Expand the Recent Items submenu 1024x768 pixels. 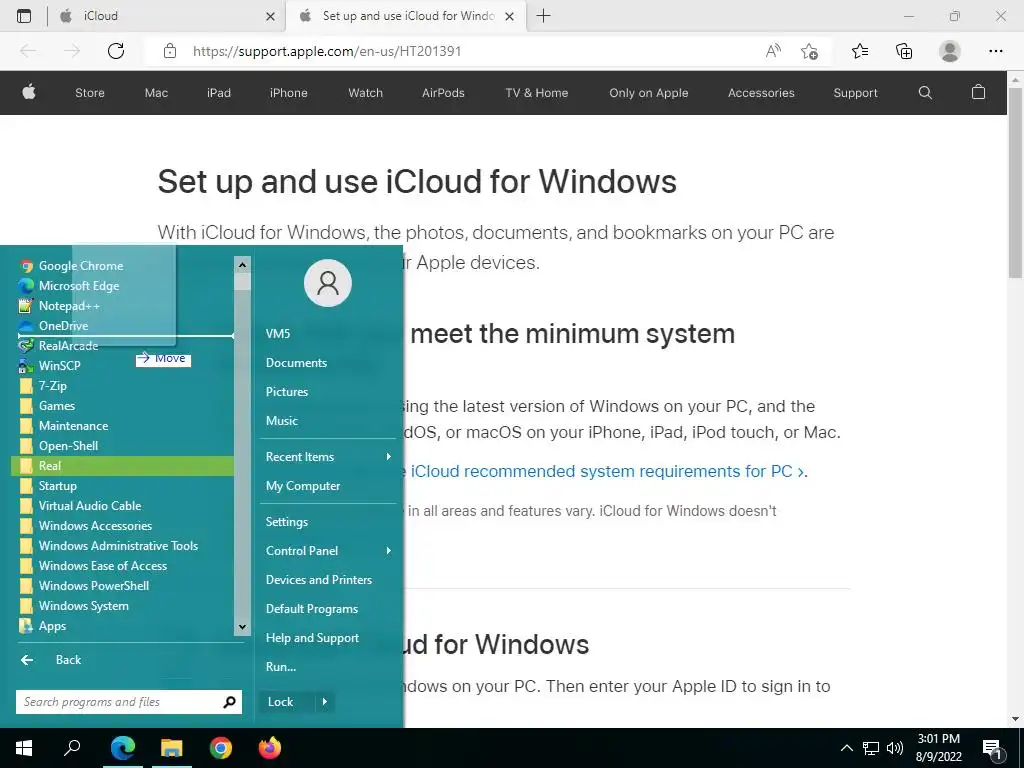[x=328, y=456]
